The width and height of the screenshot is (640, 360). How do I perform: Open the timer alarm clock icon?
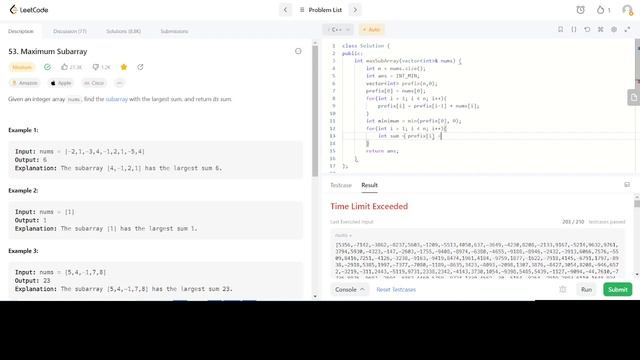click(x=580, y=10)
